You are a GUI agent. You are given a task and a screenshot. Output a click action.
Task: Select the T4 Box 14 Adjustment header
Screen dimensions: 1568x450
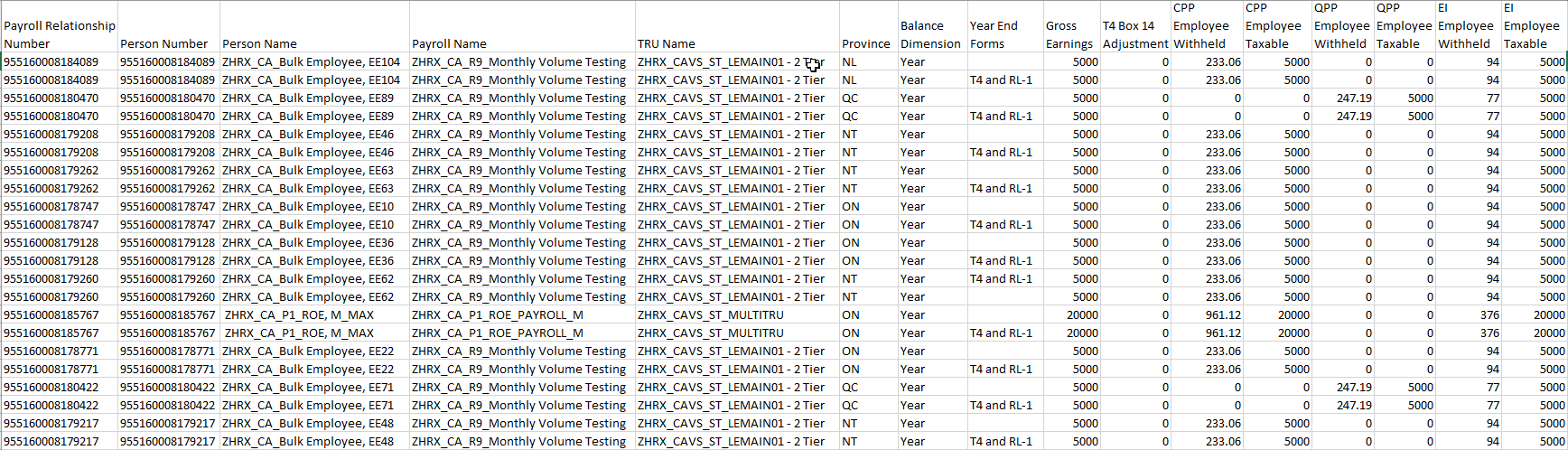1135,34
